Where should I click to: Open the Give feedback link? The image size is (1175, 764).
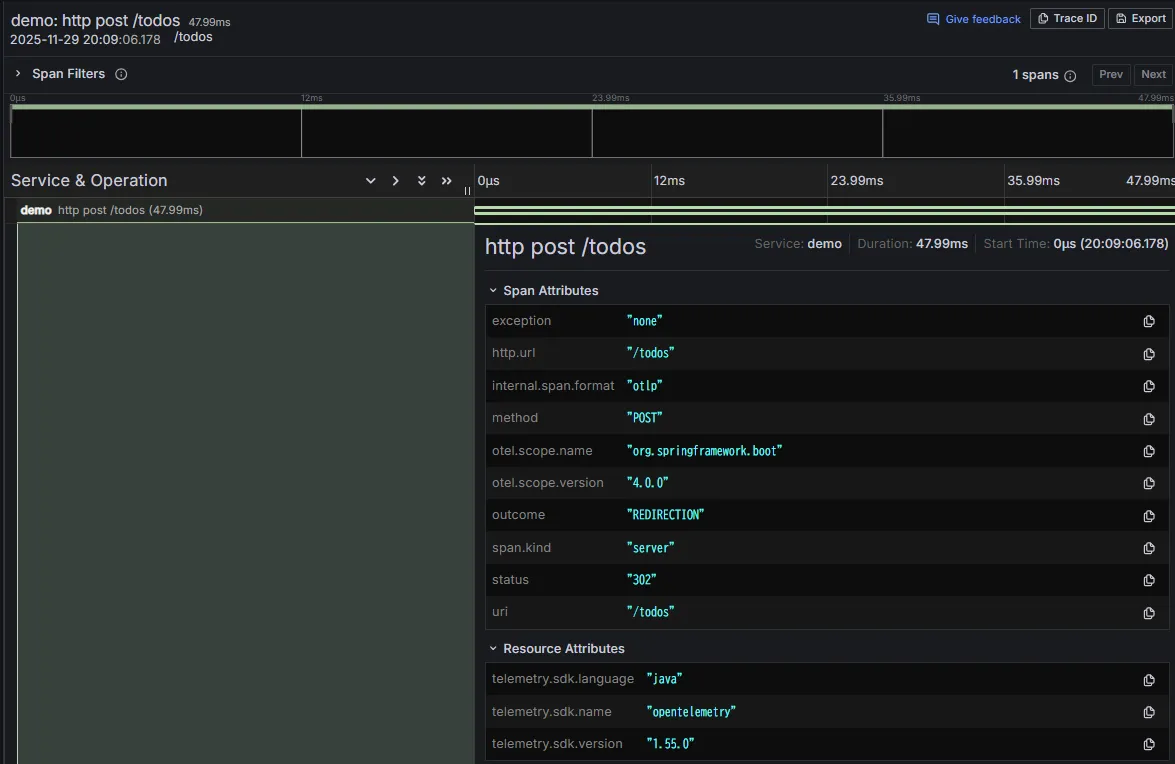click(x=974, y=19)
